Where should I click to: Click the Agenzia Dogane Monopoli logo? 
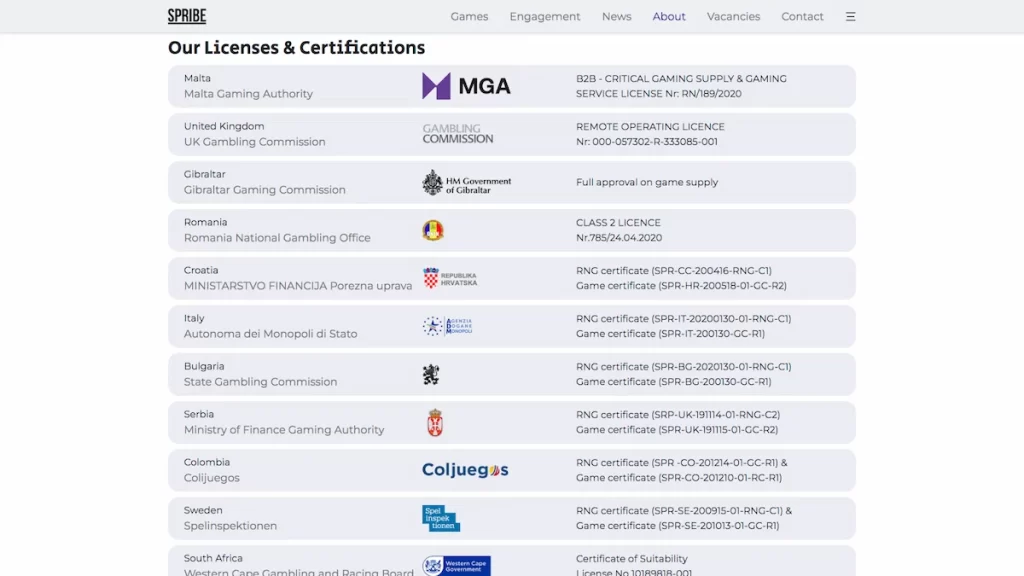[x=447, y=326]
